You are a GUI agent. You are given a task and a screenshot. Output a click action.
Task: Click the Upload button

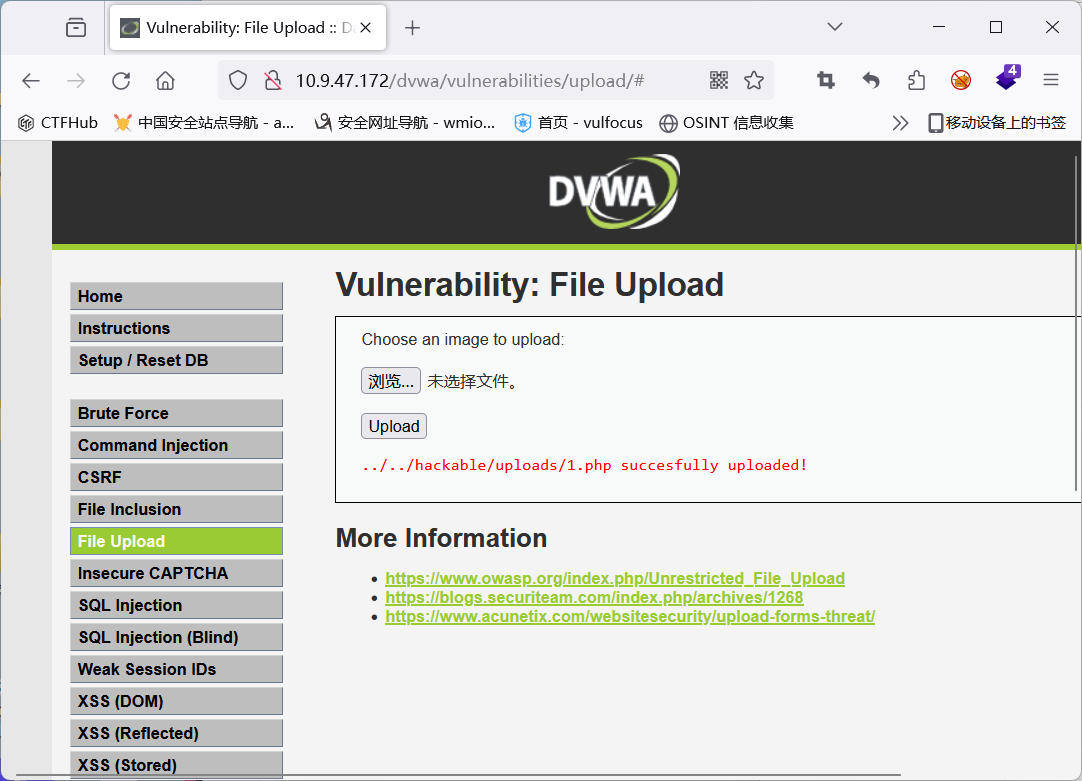point(394,426)
